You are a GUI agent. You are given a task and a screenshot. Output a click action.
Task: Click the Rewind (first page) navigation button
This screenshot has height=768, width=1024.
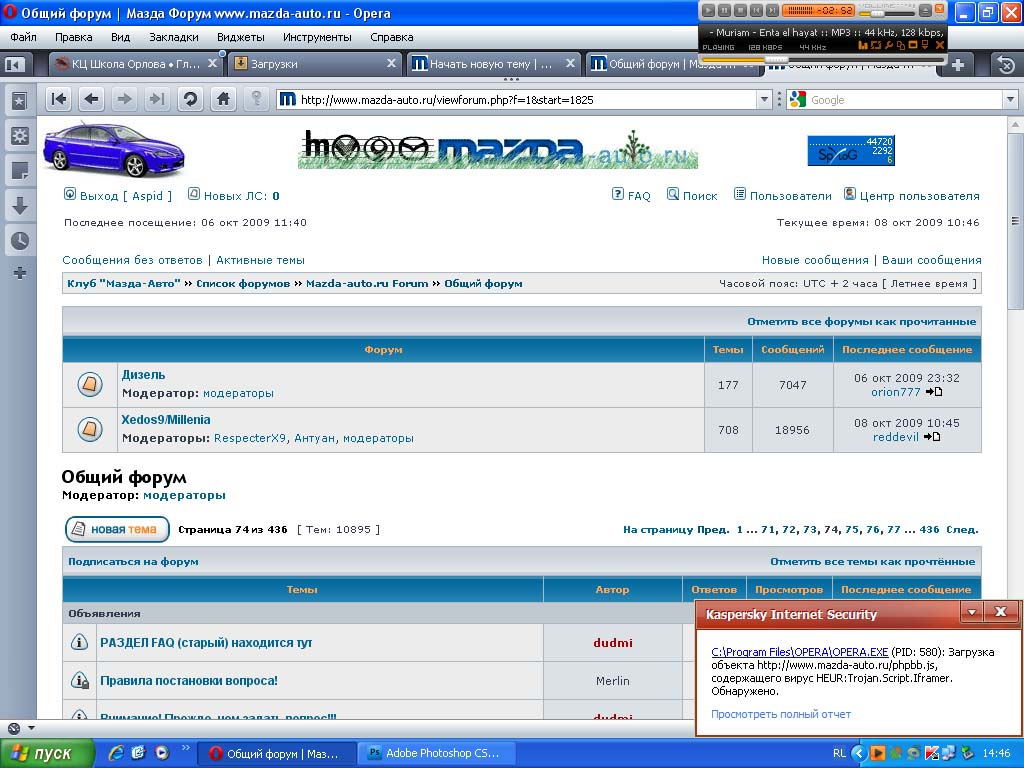pos(59,99)
